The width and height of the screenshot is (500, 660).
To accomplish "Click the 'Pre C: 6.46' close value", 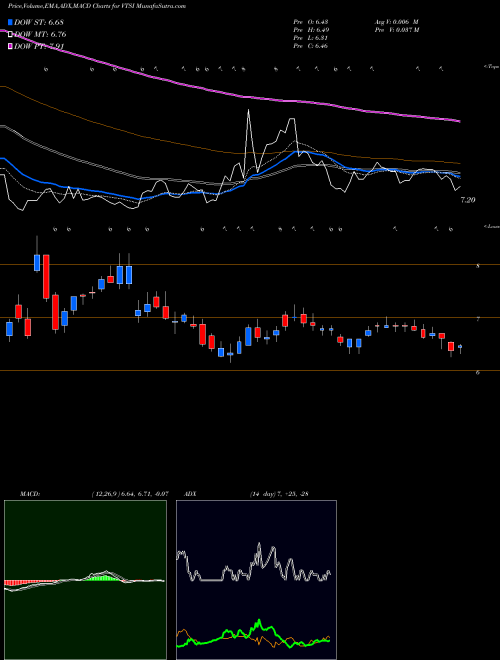I will pyautogui.click(x=311, y=45).
